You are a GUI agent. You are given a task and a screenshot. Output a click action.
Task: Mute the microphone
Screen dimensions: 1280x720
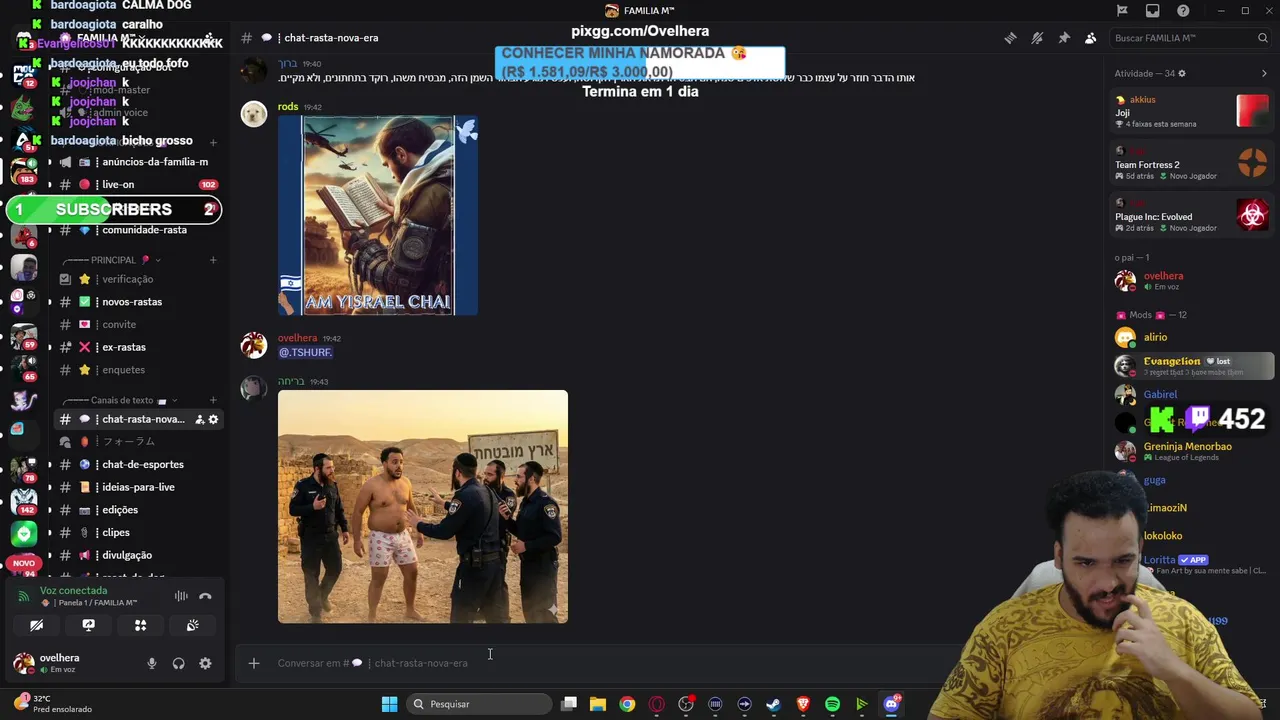click(152, 663)
